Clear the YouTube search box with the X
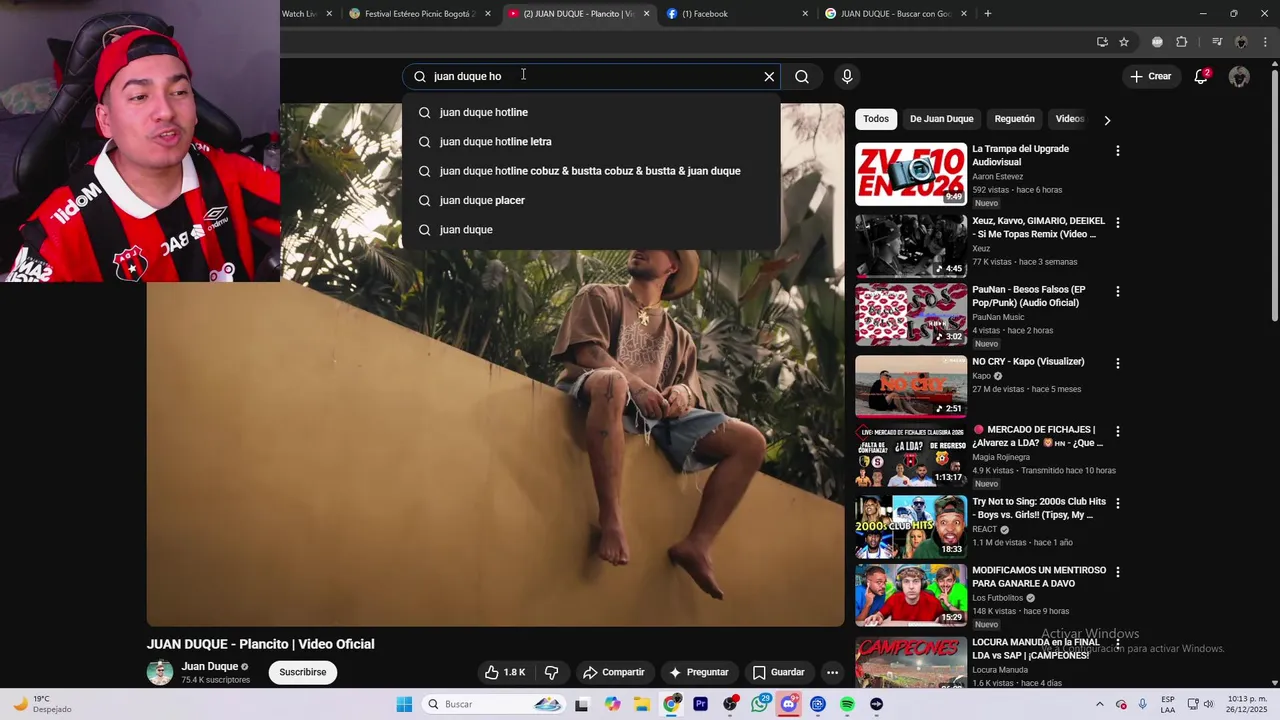Image resolution: width=1280 pixels, height=720 pixels. click(769, 76)
